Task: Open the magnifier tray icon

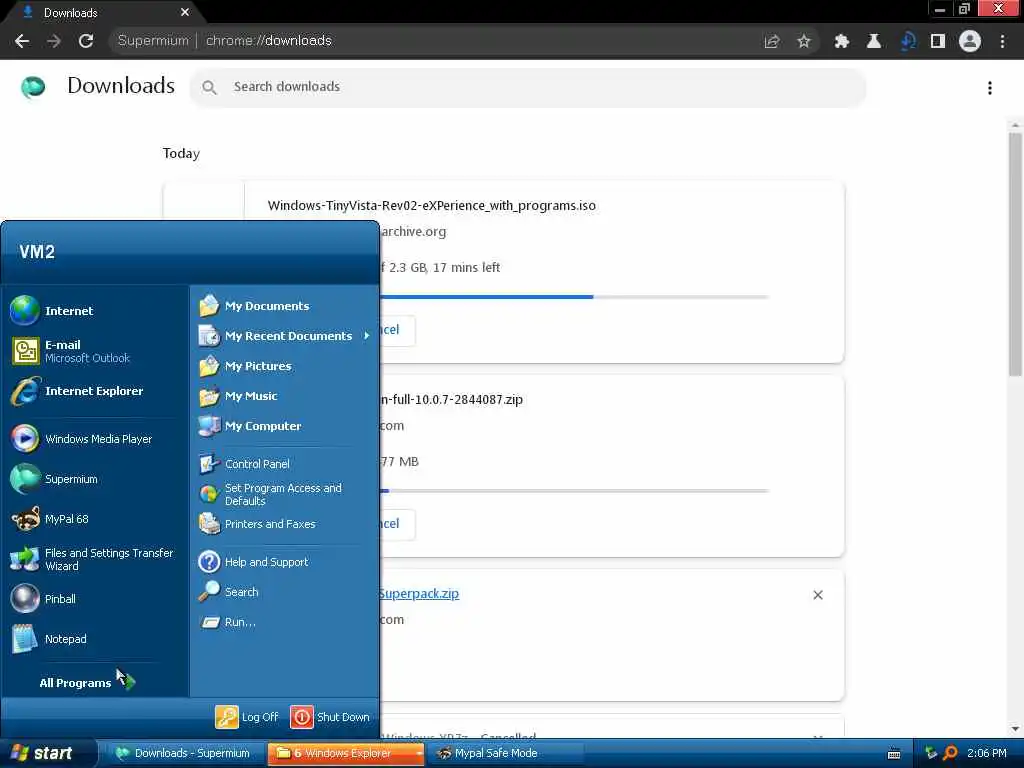Action: [950, 753]
